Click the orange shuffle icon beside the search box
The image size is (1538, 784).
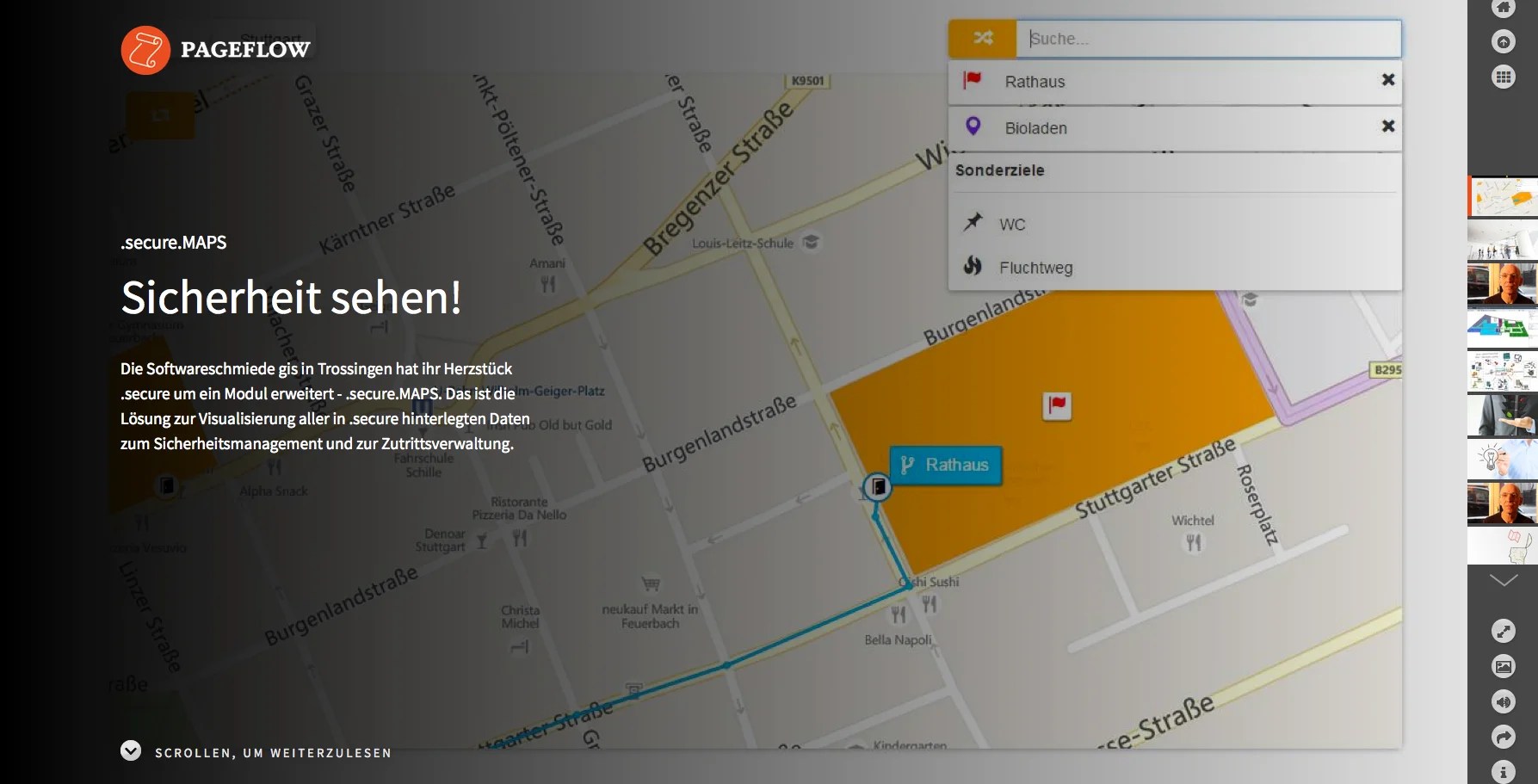click(x=981, y=38)
